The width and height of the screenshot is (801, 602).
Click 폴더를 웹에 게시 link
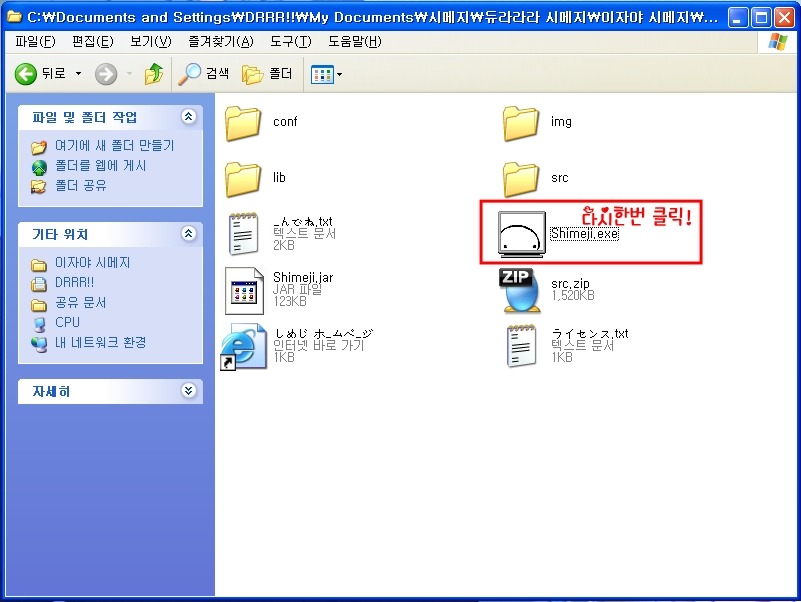click(x=101, y=166)
